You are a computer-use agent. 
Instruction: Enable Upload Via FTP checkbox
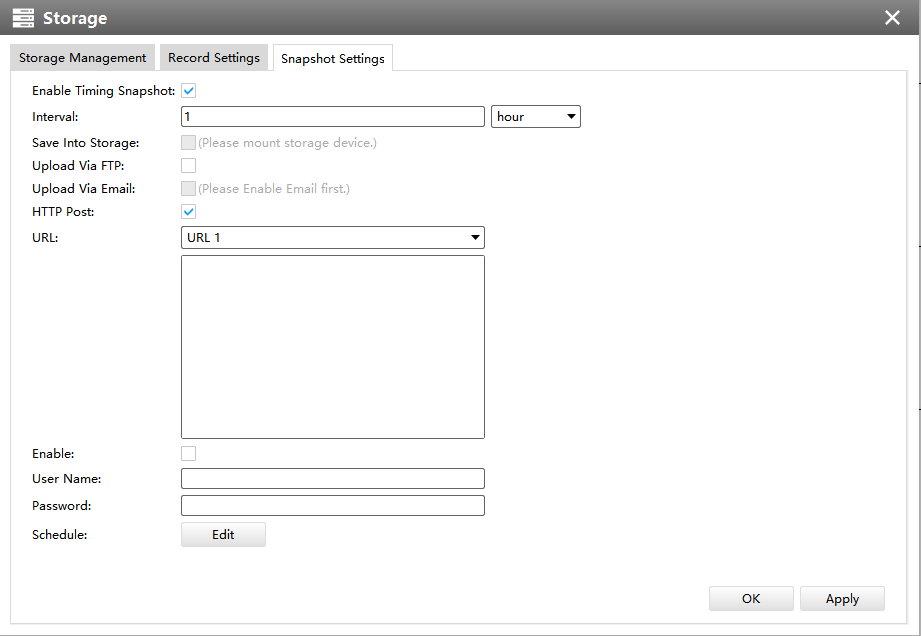pyautogui.click(x=188, y=166)
